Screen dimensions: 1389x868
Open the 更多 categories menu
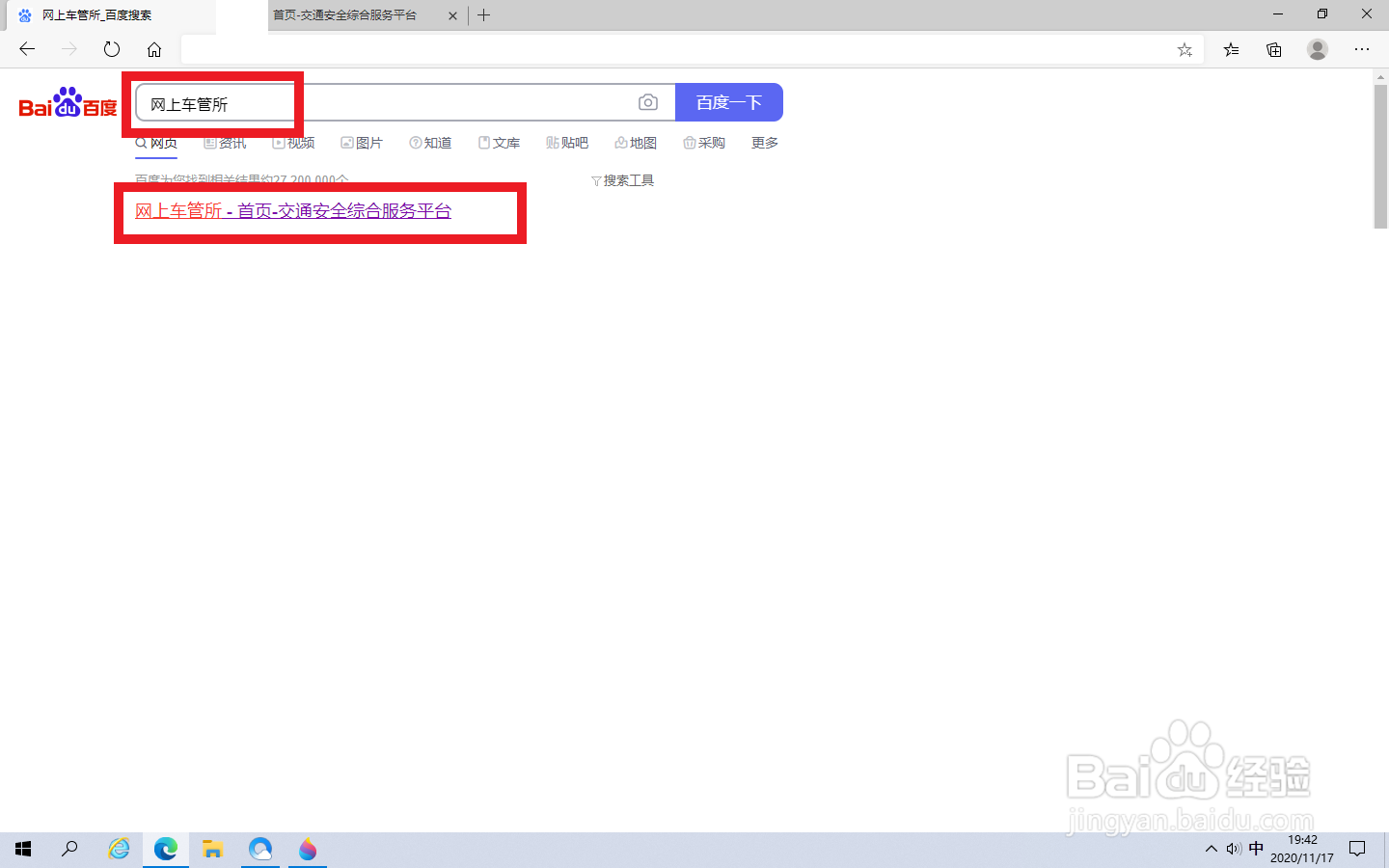tap(765, 143)
